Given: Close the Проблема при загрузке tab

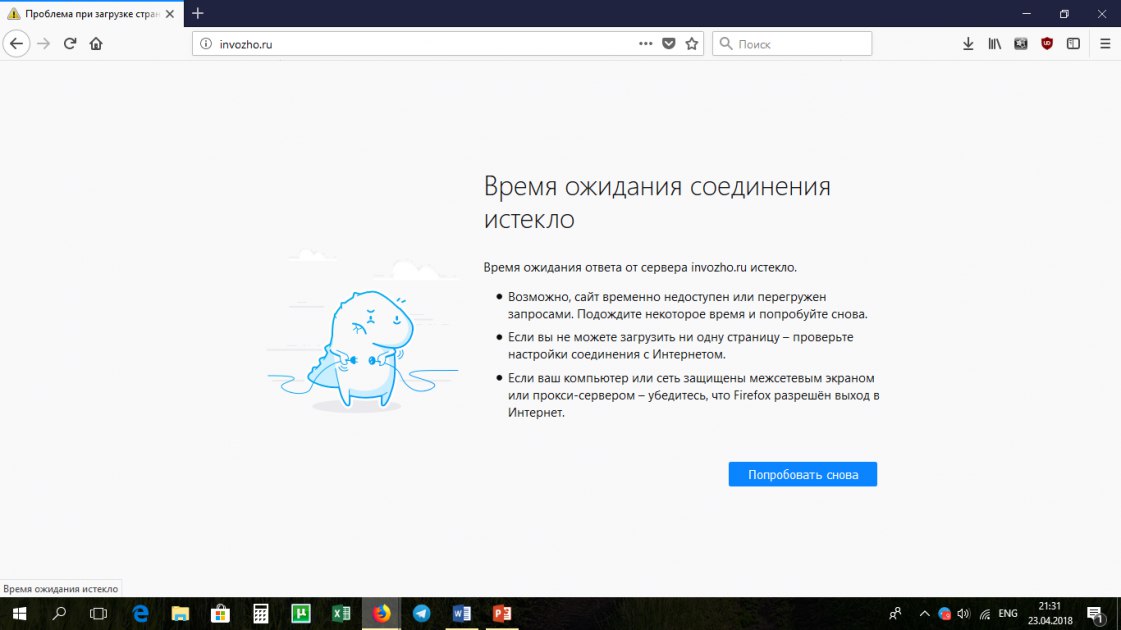Looking at the screenshot, I should point(169,14).
